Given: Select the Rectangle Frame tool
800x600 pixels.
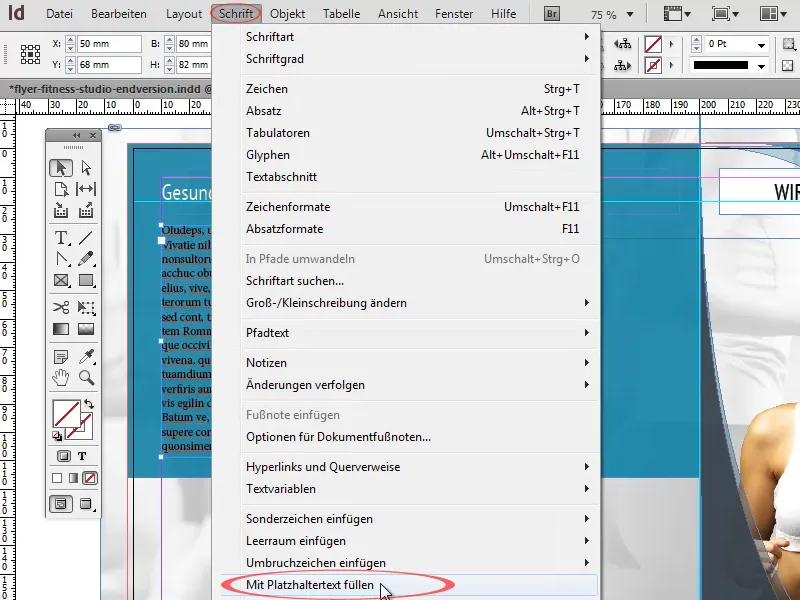Looking at the screenshot, I should (x=61, y=280).
